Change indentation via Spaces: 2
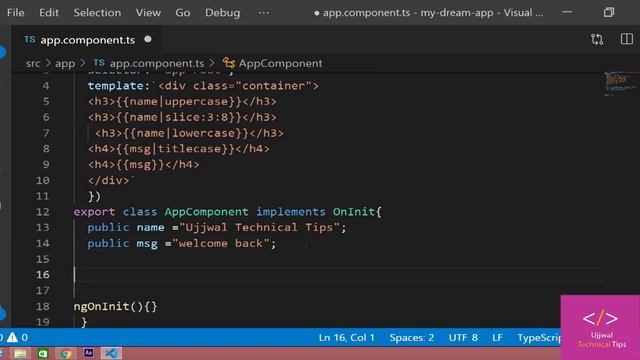The image size is (640, 360). tap(411, 338)
